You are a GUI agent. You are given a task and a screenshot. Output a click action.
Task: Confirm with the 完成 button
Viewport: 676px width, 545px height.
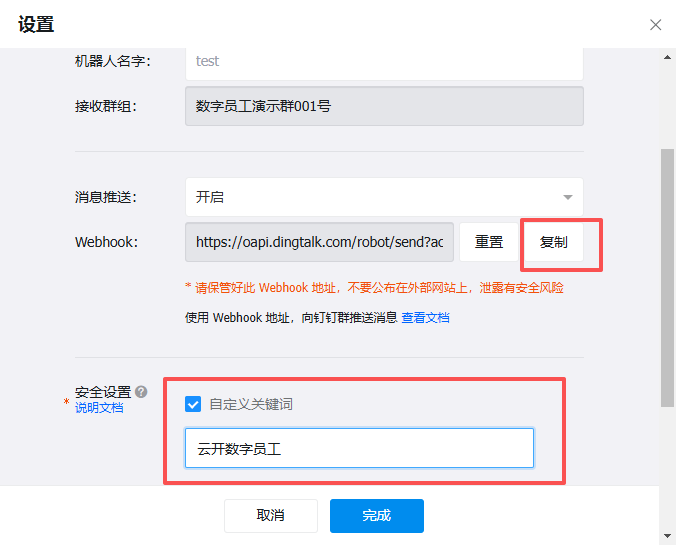click(x=377, y=516)
